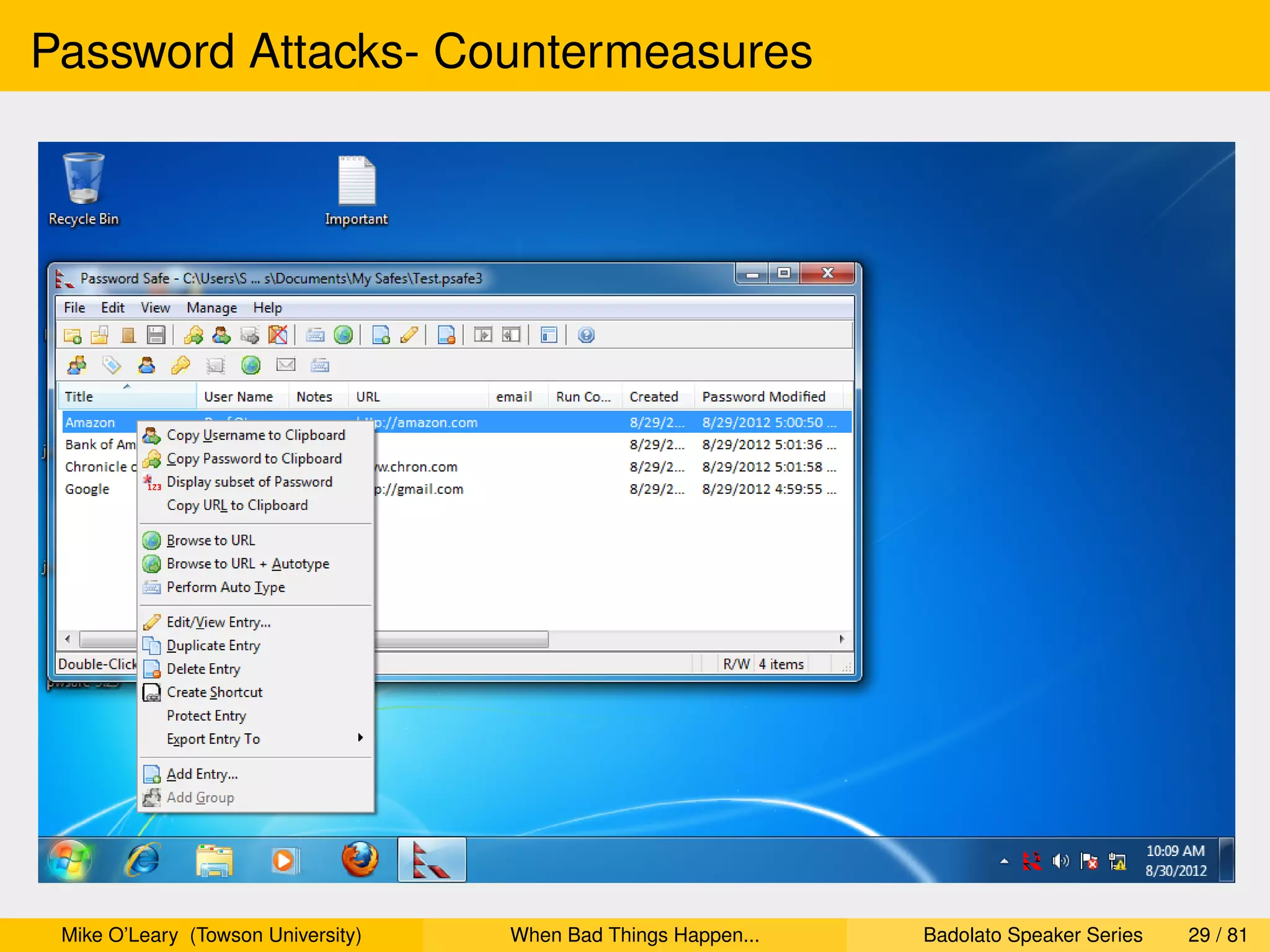Sort by Password Modified column header

click(x=768, y=397)
